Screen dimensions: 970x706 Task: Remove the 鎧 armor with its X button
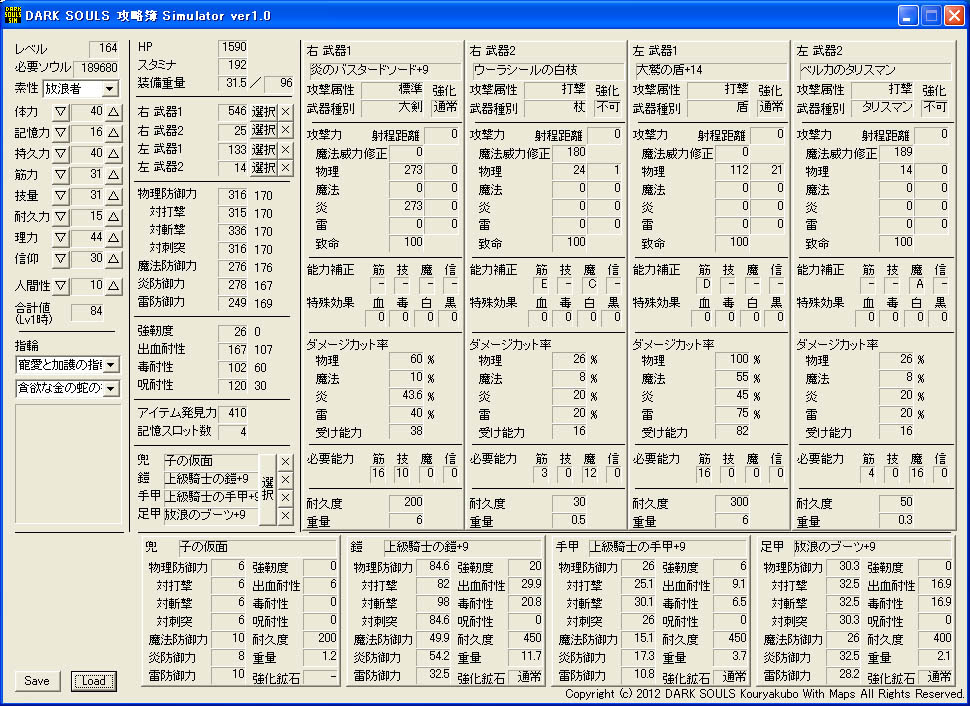point(285,480)
